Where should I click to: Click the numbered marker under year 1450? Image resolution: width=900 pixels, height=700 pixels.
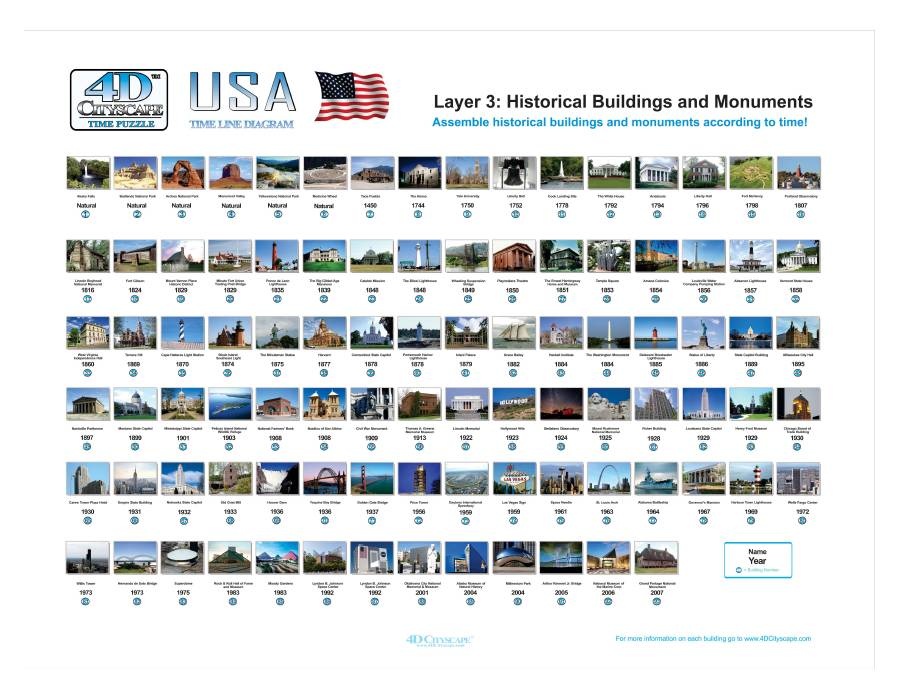point(370,215)
